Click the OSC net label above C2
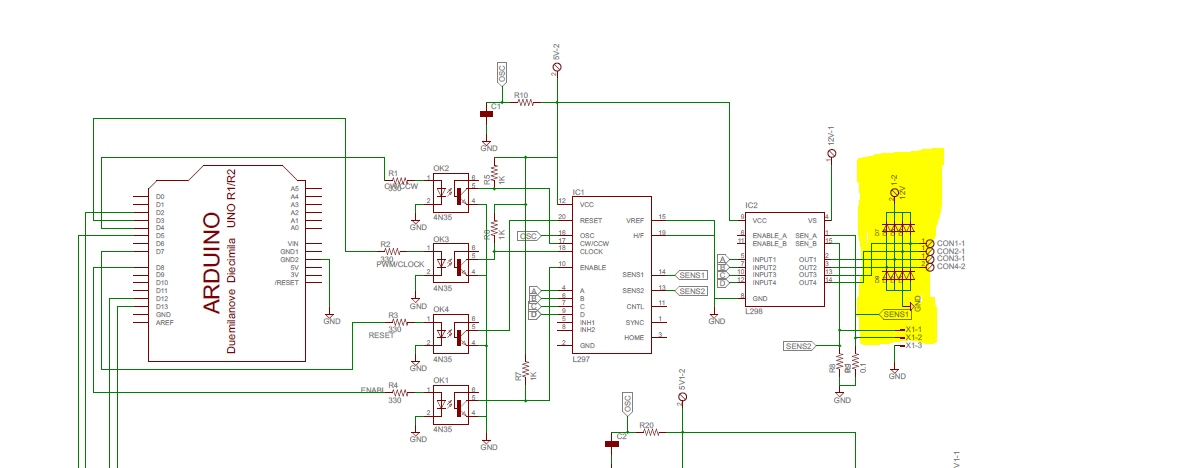 coord(627,403)
